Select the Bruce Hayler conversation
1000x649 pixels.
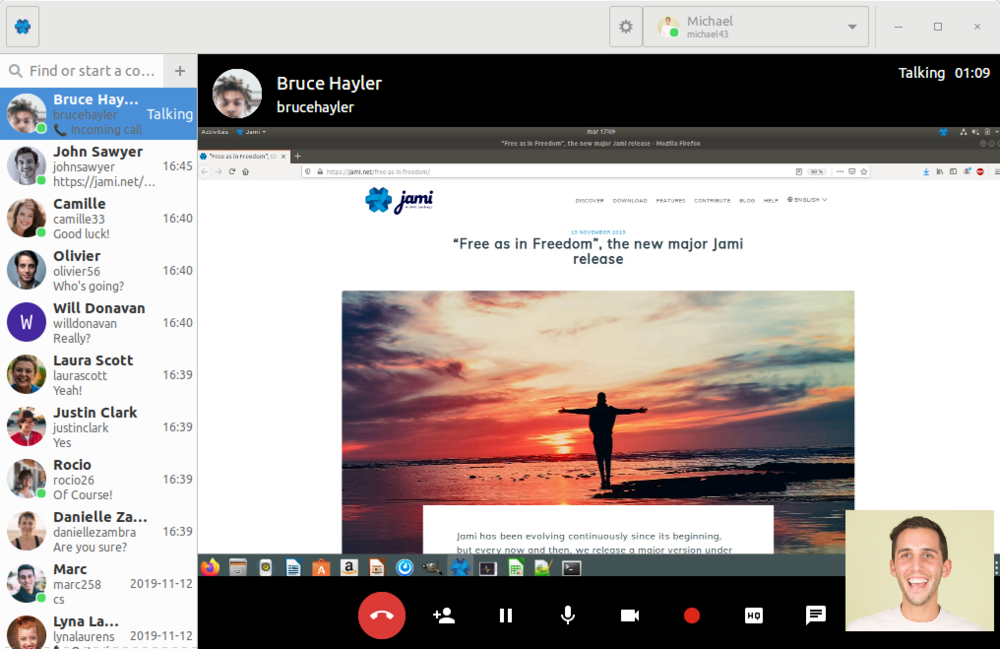tap(99, 113)
